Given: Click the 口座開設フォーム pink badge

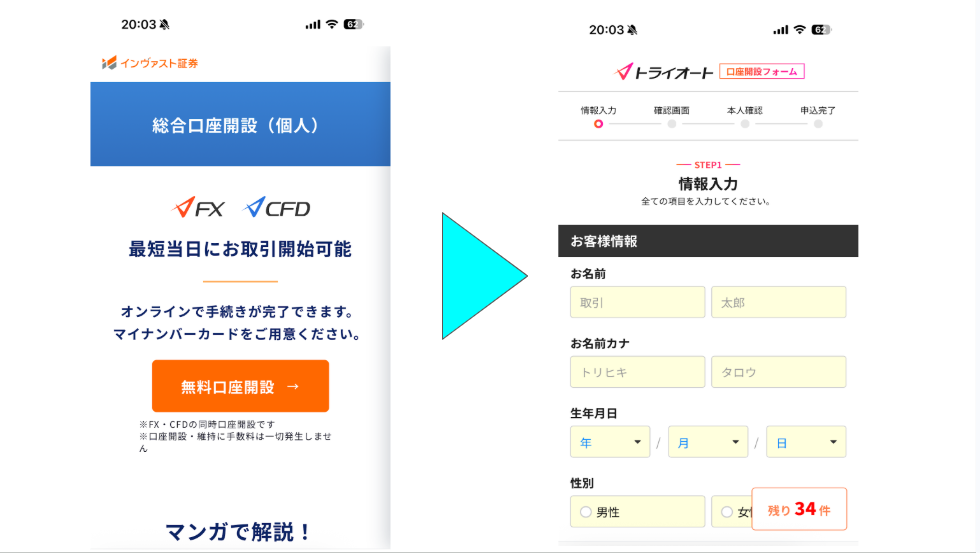Looking at the screenshot, I should pyautogui.click(x=761, y=72).
